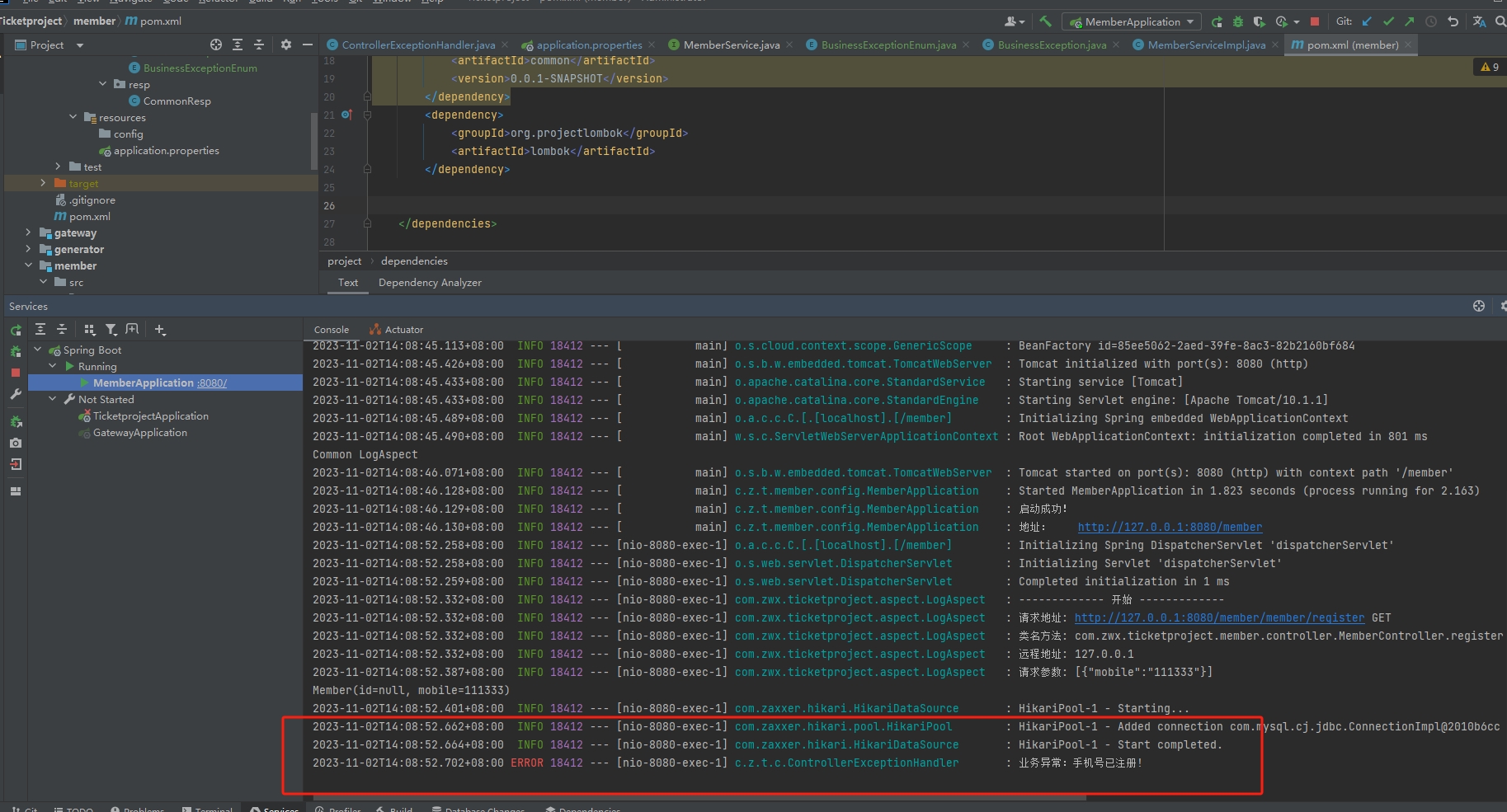
Task: Open the :8080/ link beside MemberApplication
Action: pyautogui.click(x=212, y=383)
